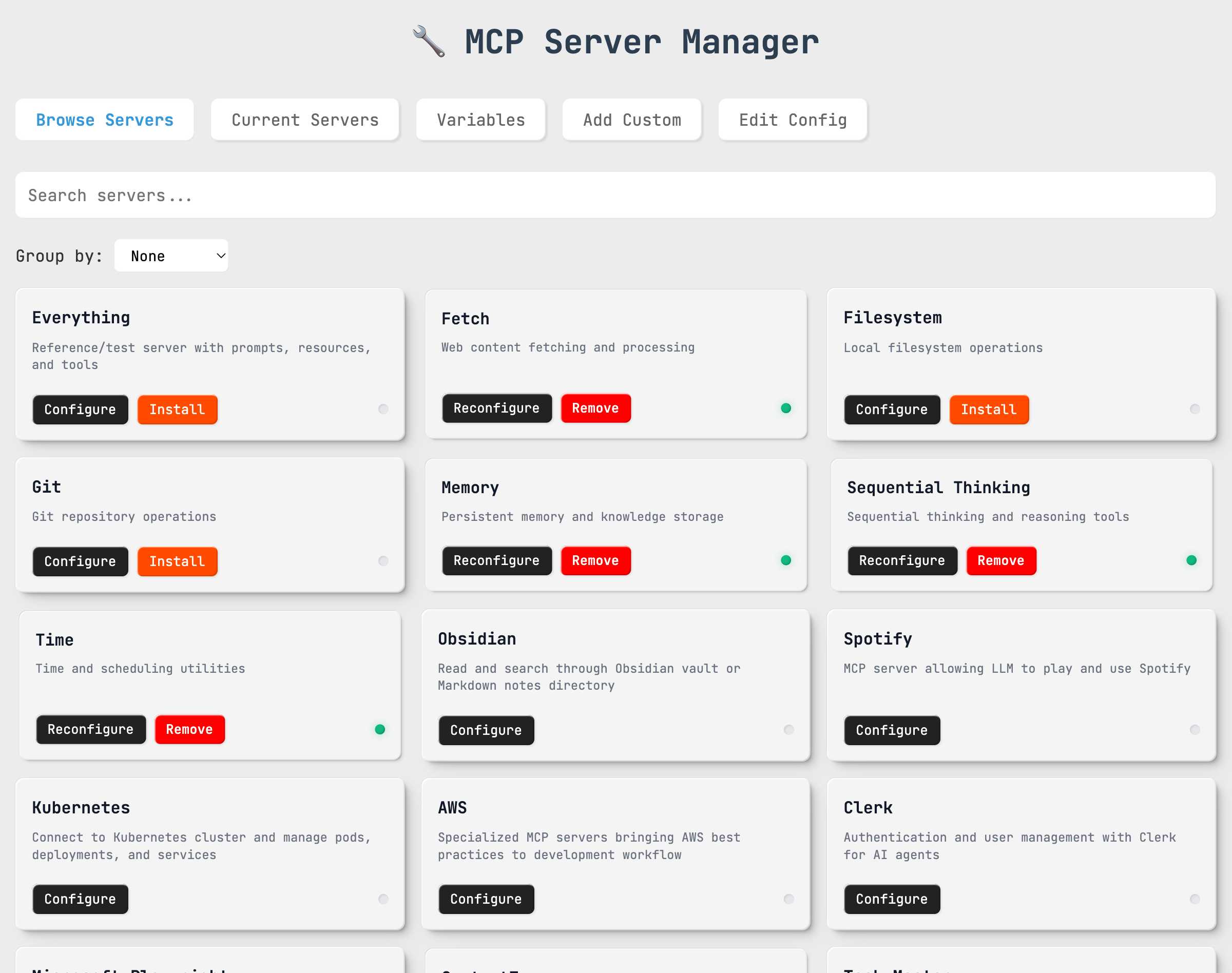Click the status indicator on Sequential Thinking card
This screenshot has height=973, width=1232.
pos(1191,560)
